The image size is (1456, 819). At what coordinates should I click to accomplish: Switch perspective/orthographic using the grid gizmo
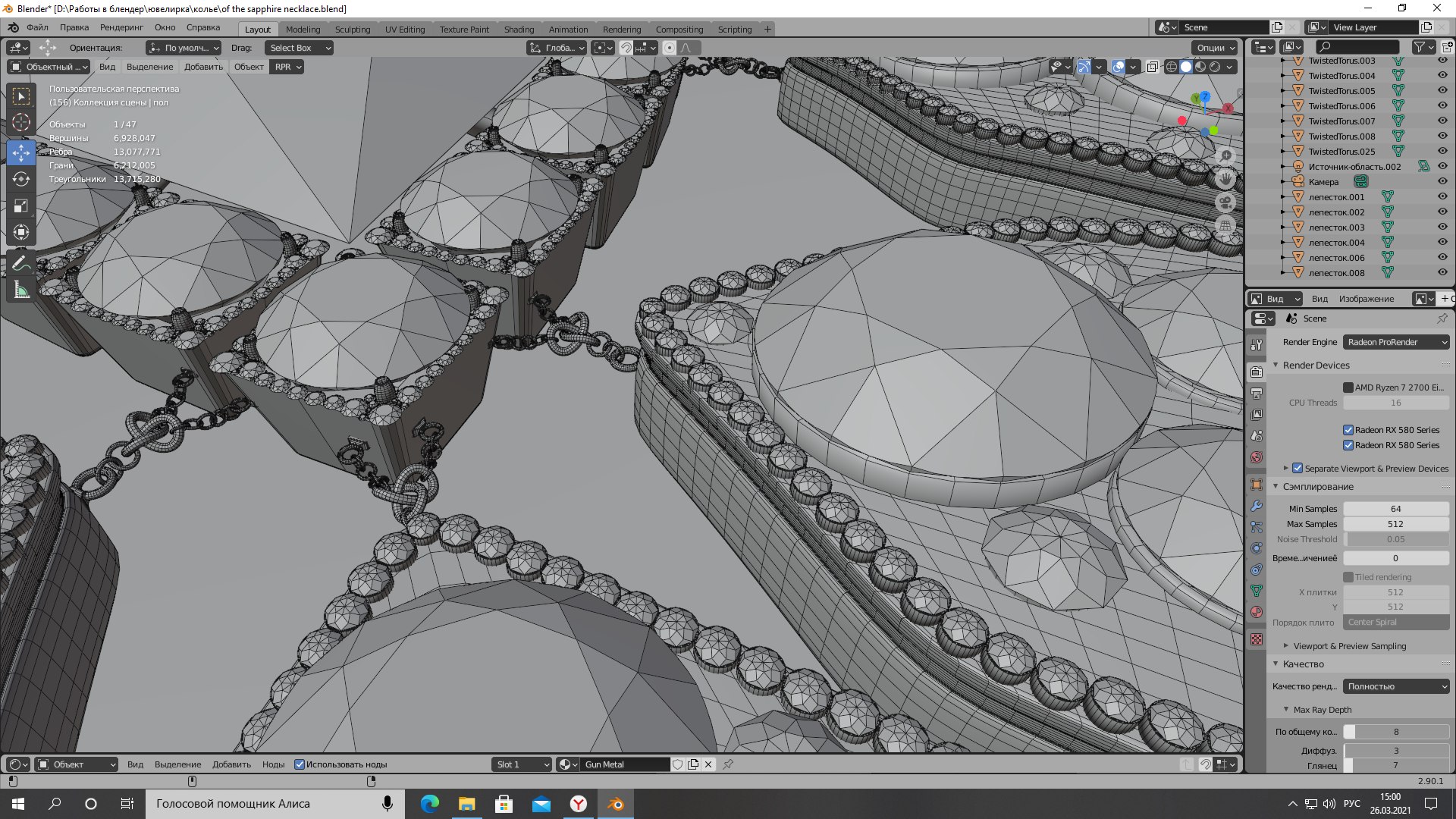coord(1225,225)
